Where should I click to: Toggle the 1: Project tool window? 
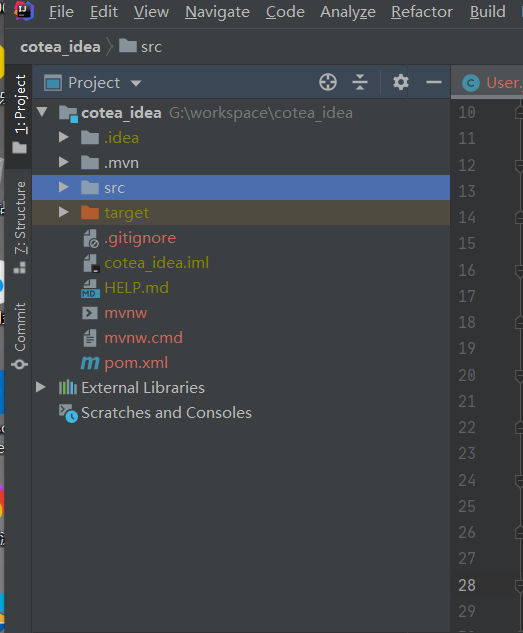[19, 114]
